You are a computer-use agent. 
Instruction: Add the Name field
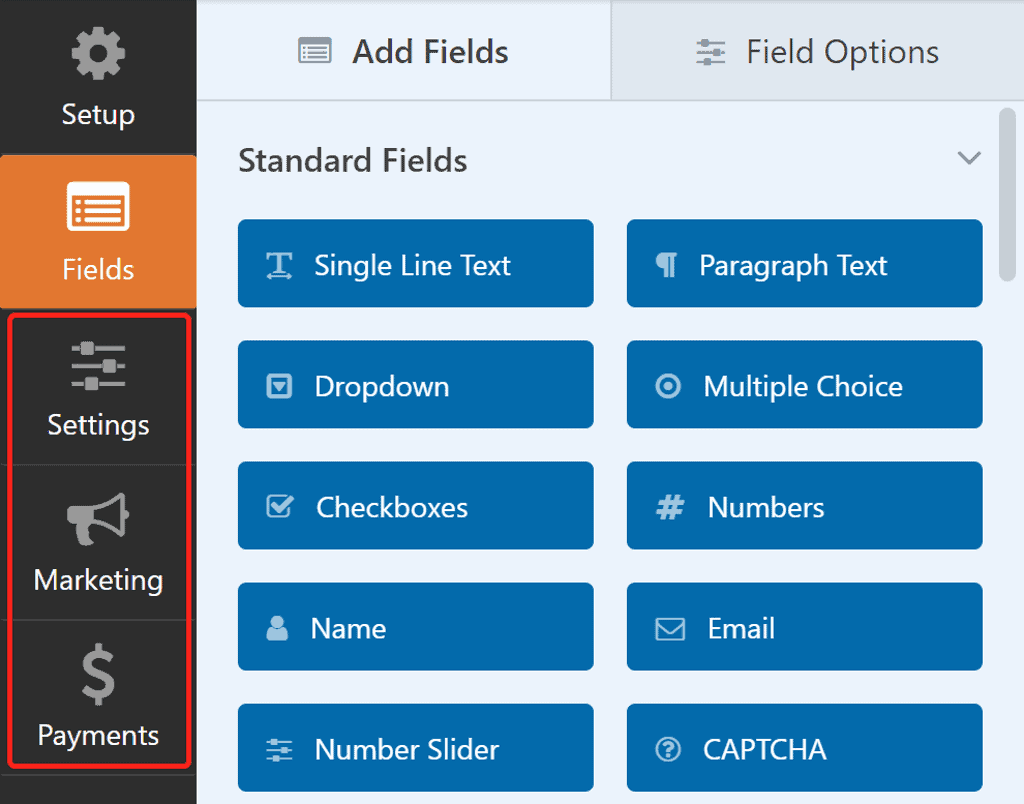[x=415, y=628]
